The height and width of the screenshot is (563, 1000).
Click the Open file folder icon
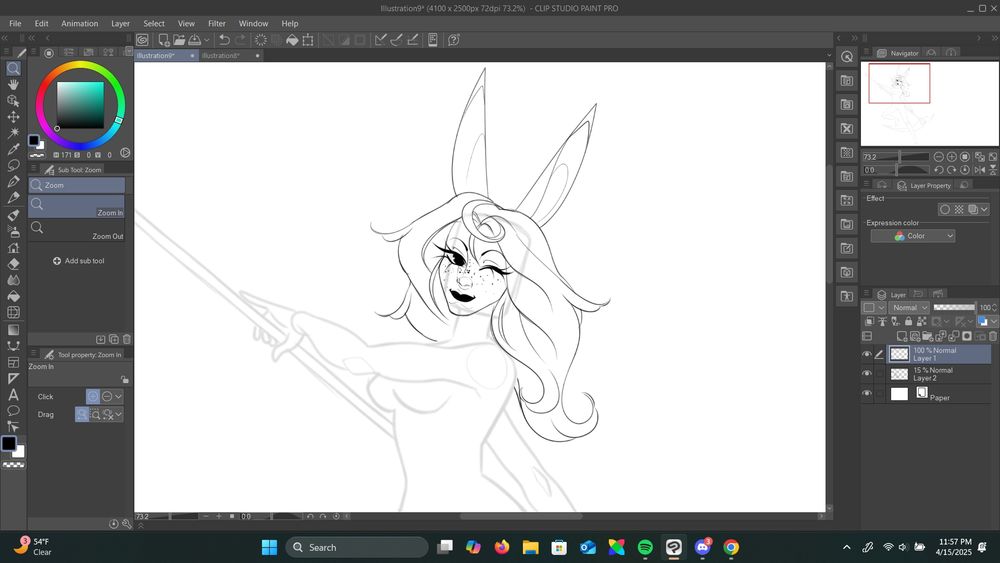(x=178, y=40)
